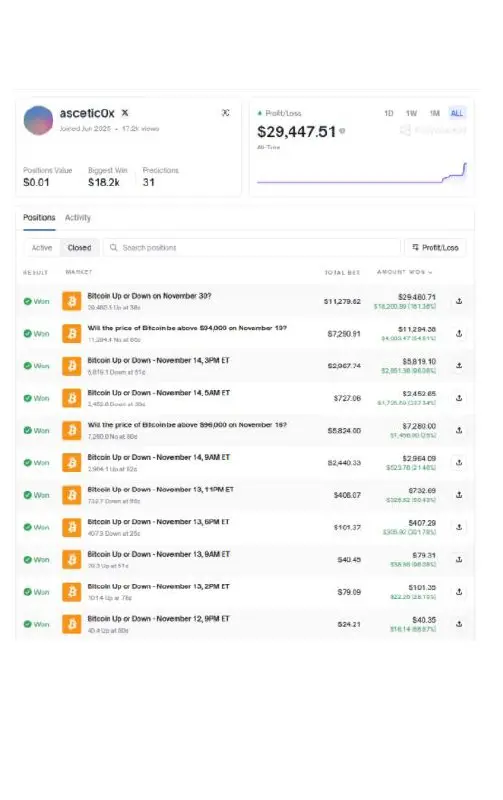Open the Profit/Loss sort dropdown
This screenshot has width=503, height=800.
point(435,247)
